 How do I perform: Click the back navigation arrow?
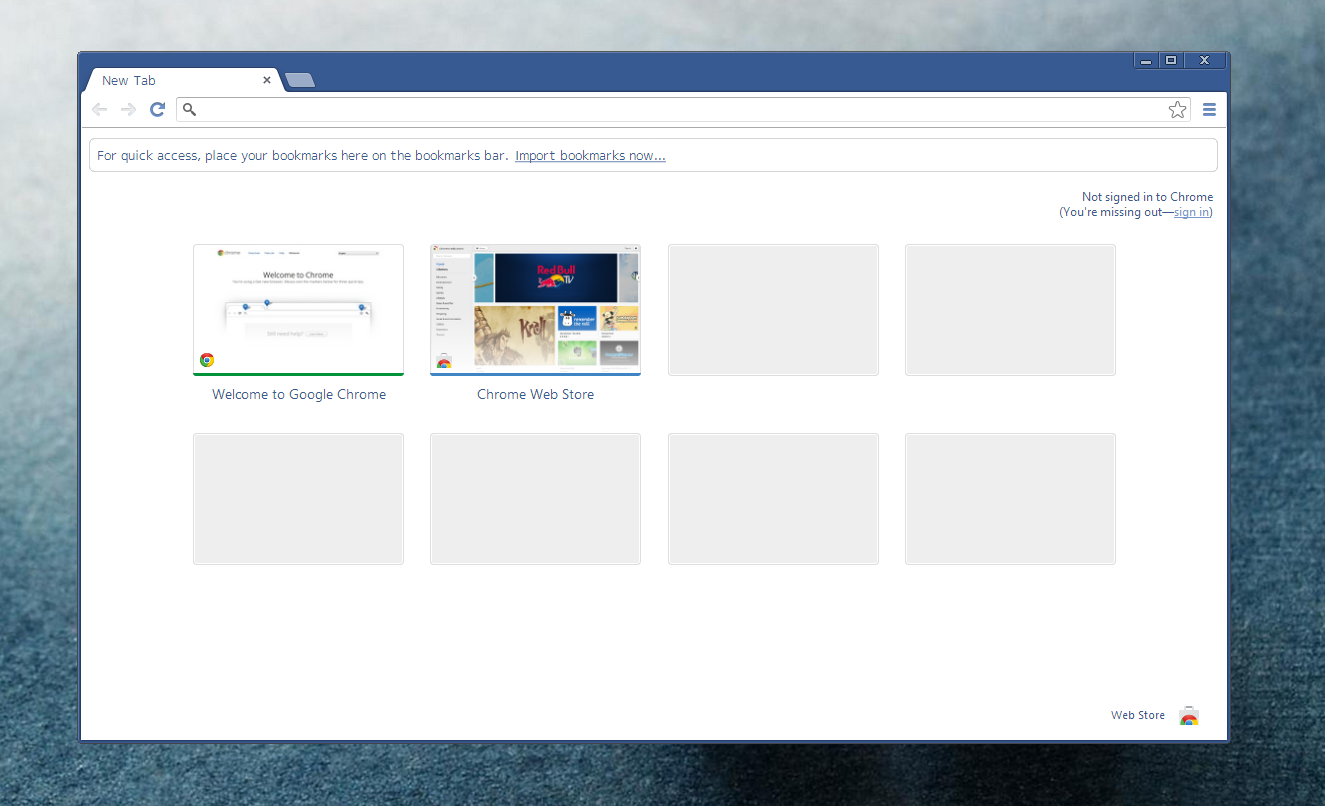pos(99,109)
